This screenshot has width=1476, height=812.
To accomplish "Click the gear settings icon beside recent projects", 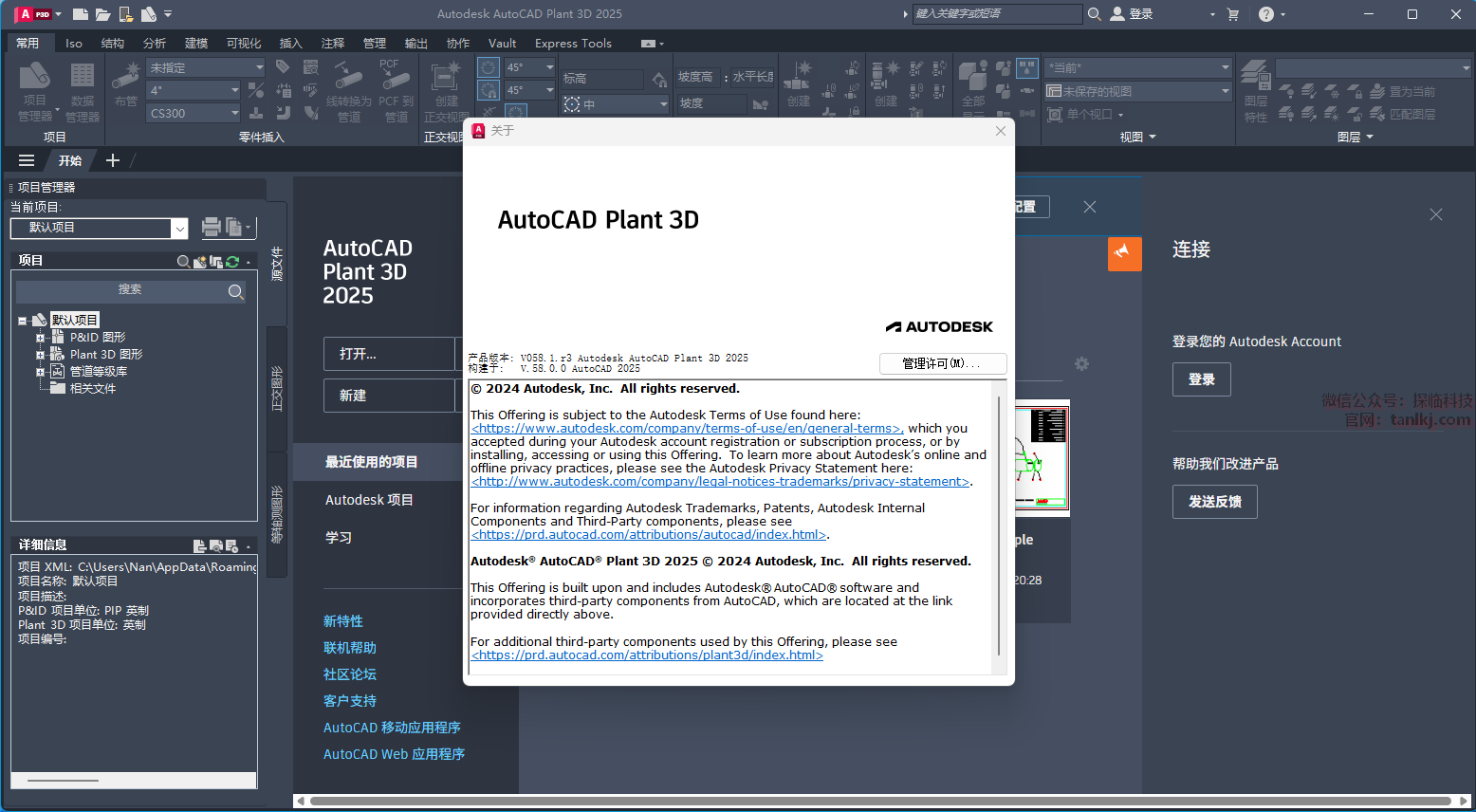I will click(1081, 364).
